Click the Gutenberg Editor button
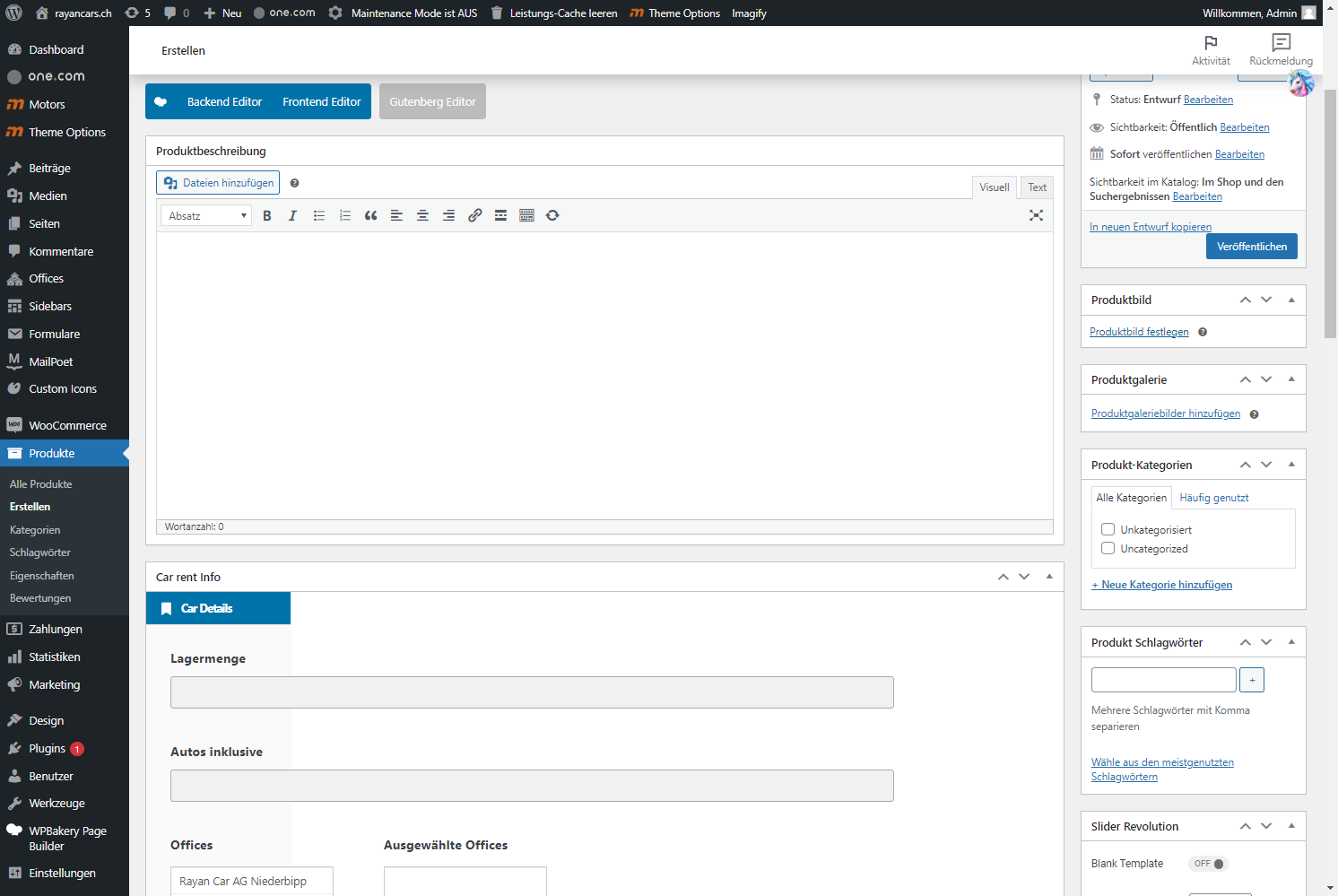This screenshot has width=1338, height=896. point(432,101)
